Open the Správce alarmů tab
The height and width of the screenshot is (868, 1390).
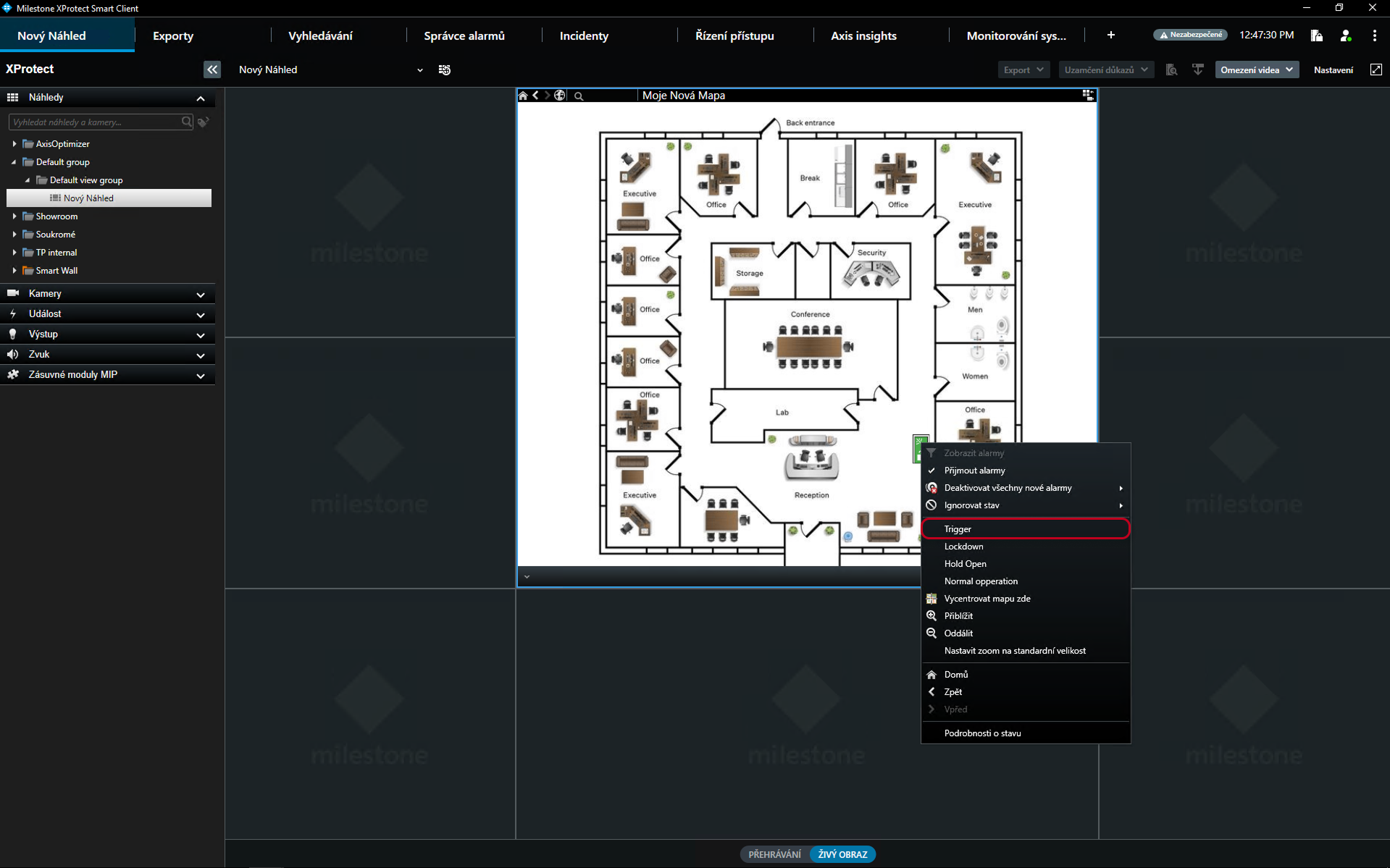coord(464,35)
